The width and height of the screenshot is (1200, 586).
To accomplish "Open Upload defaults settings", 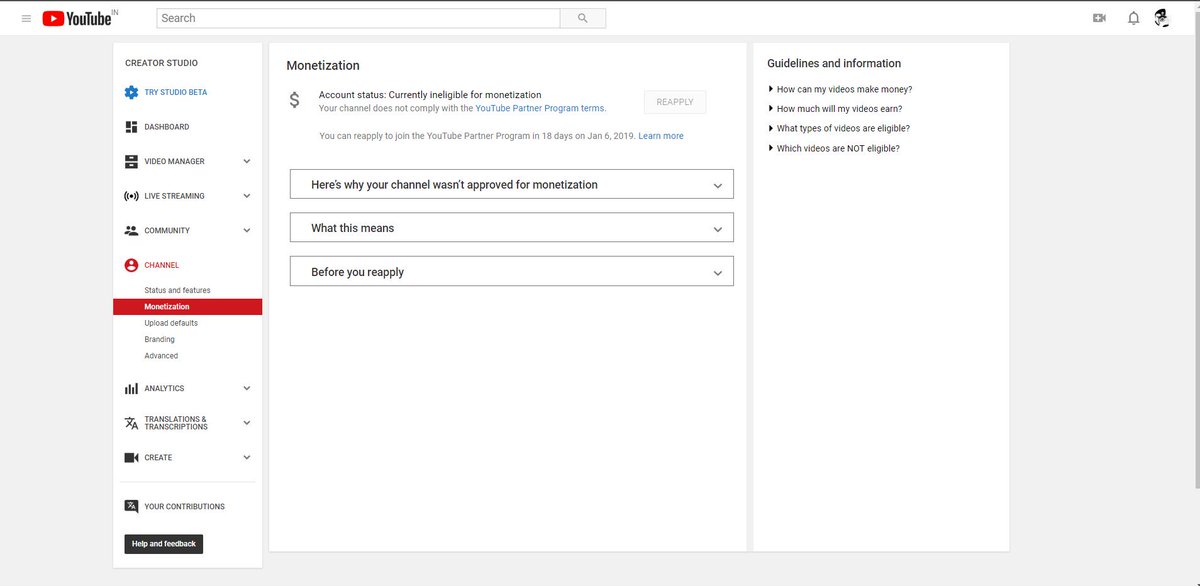I will 171,323.
